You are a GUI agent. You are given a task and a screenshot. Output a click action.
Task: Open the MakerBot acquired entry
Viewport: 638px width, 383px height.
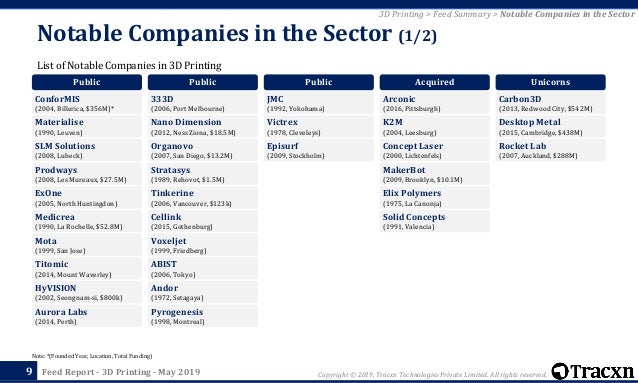coord(435,174)
